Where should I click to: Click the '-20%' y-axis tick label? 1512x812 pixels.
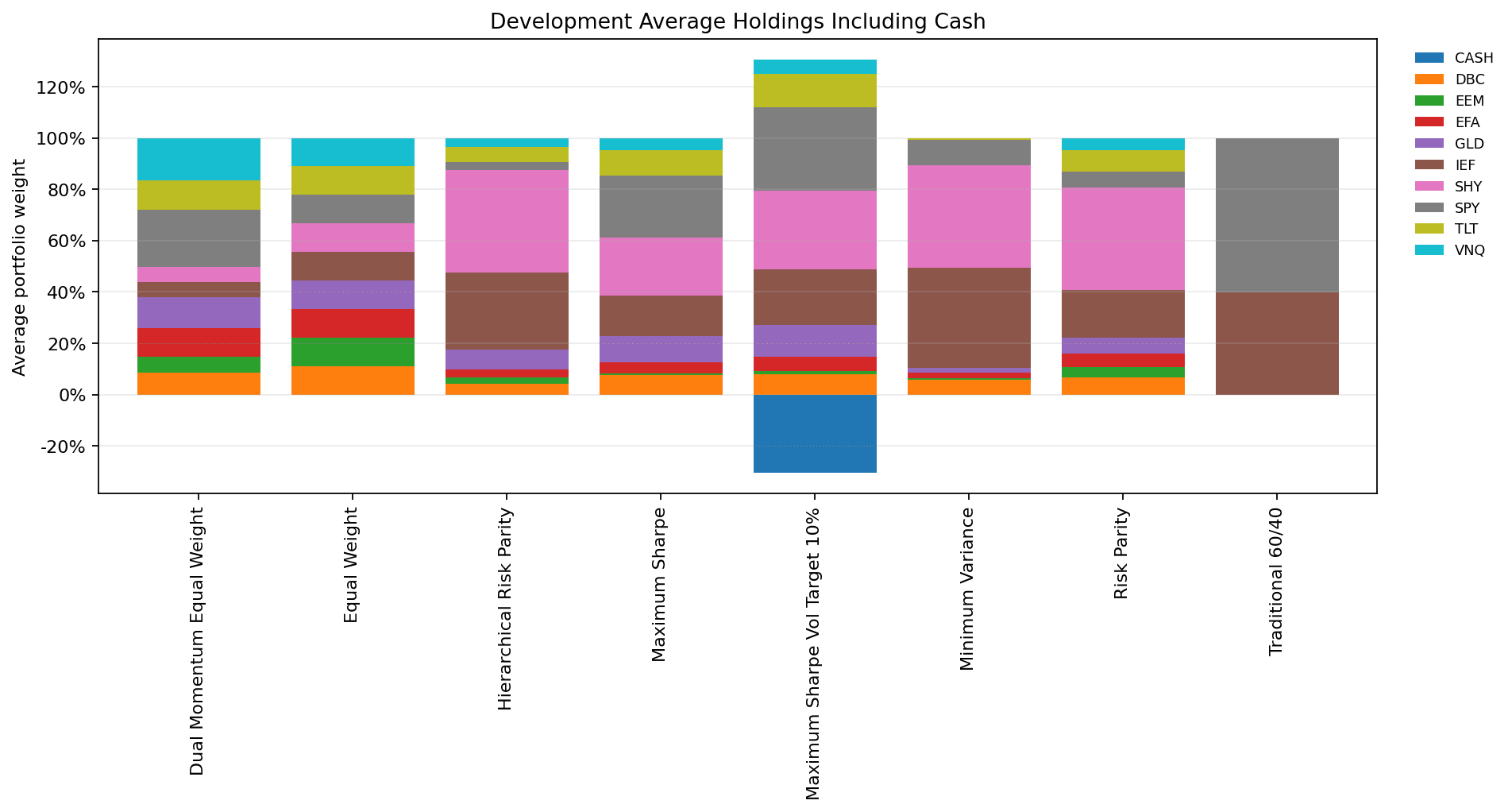coord(63,447)
